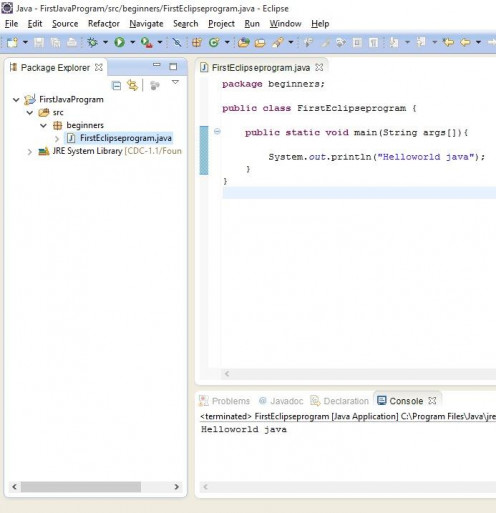This screenshot has width=496, height=513.
Task: Click the Focus on Active Task icon
Action: (x=155, y=86)
